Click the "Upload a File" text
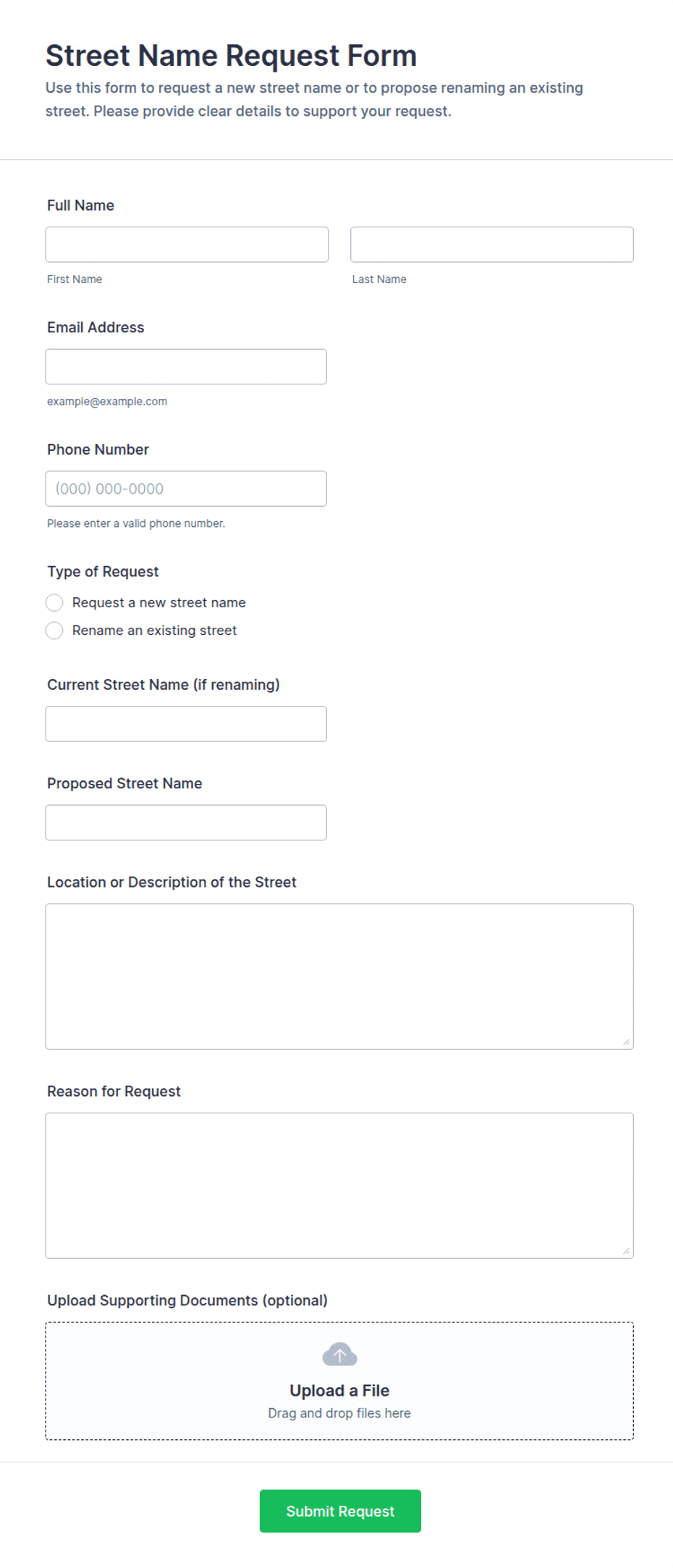This screenshot has width=673, height=1568. point(339,1391)
